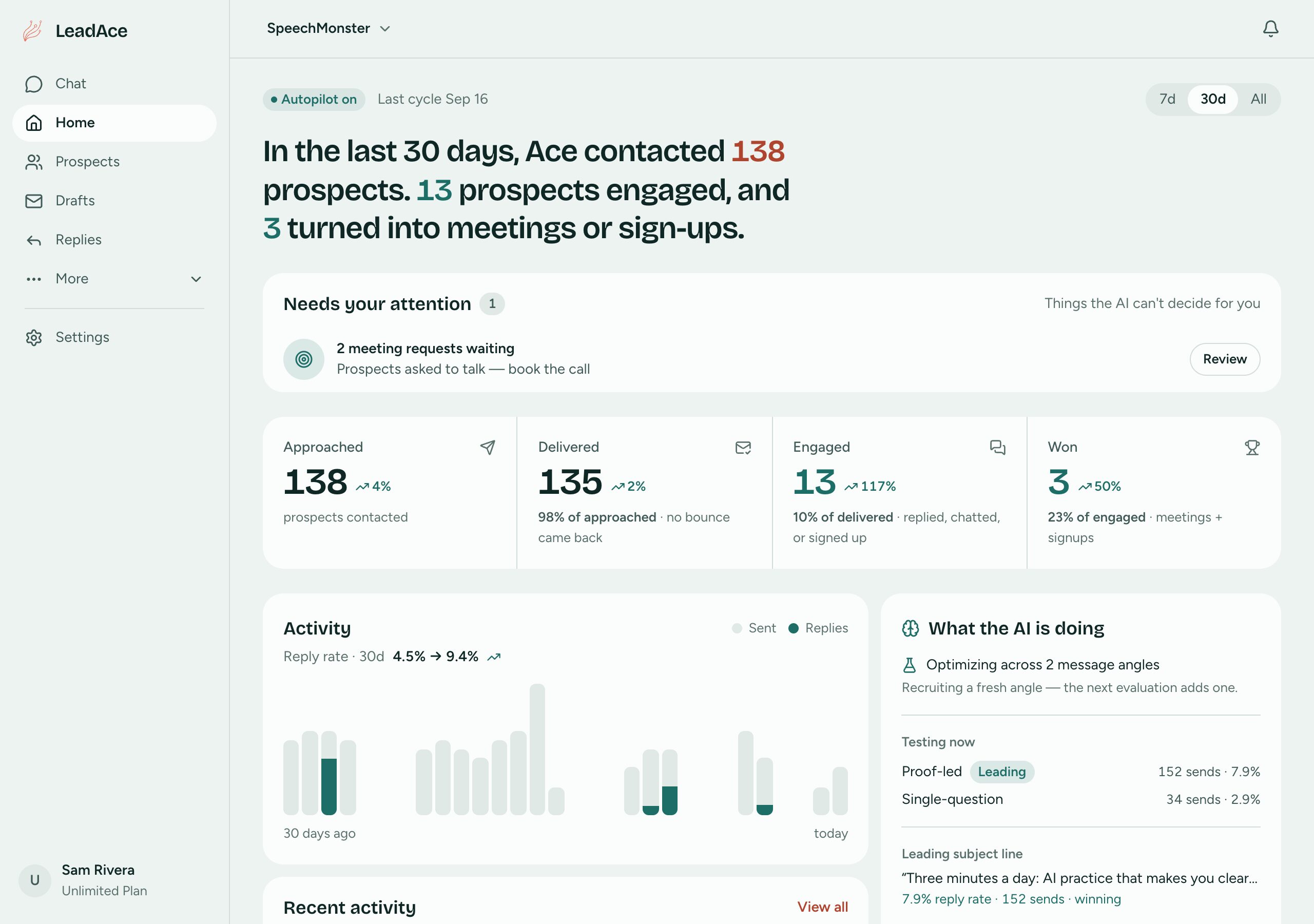Viewport: 1314px width, 924px height.
Task: Click the Settings gear icon
Action: click(34, 338)
